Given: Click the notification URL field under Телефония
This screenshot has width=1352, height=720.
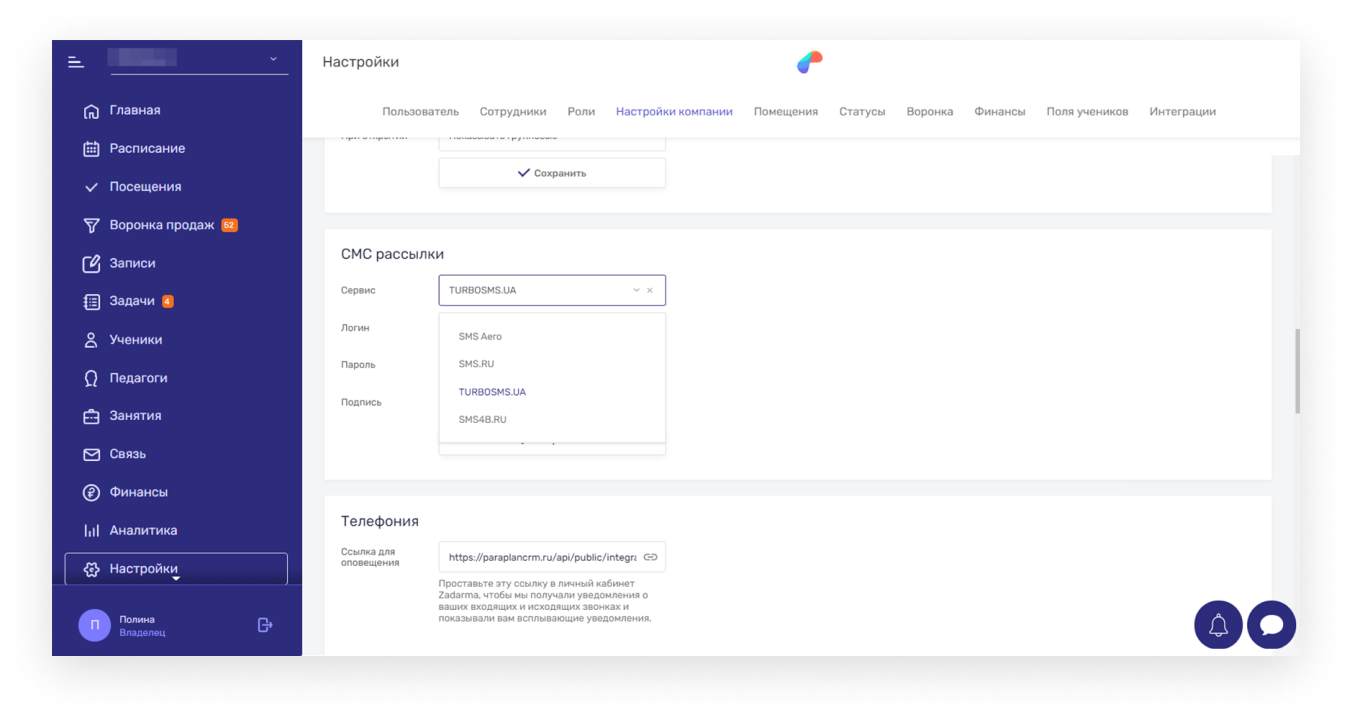Looking at the screenshot, I should 552,557.
